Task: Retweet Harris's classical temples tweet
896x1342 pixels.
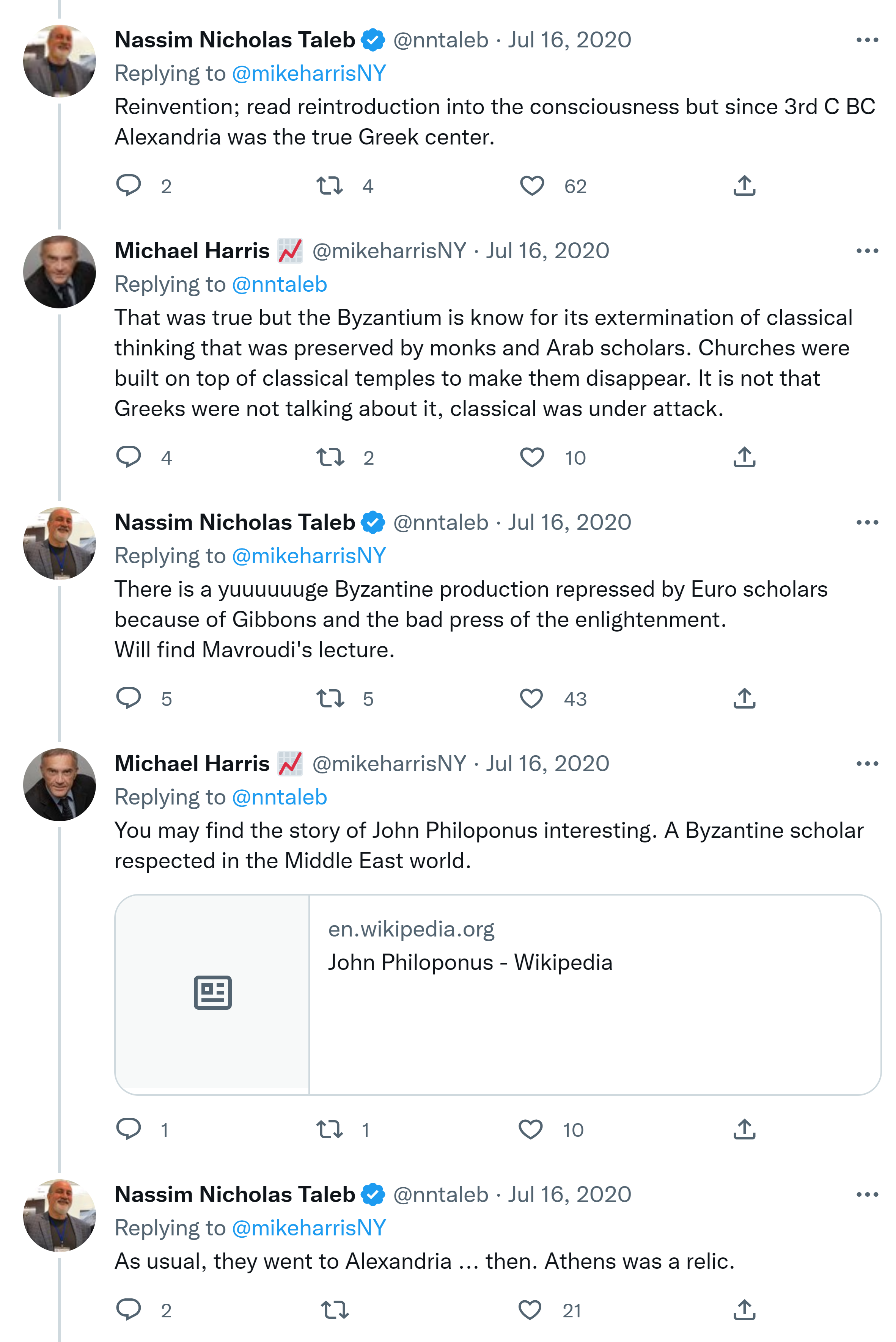Action: point(330,457)
